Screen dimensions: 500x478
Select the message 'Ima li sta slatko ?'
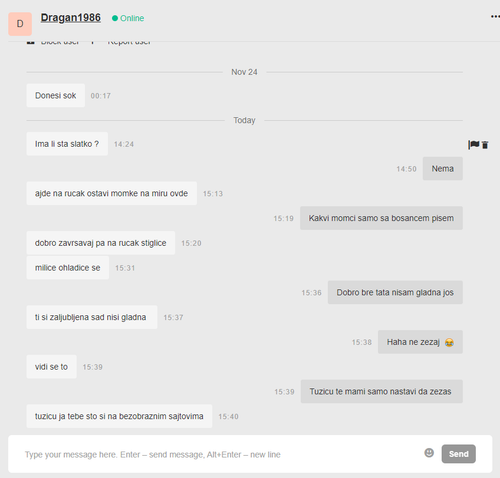point(67,144)
